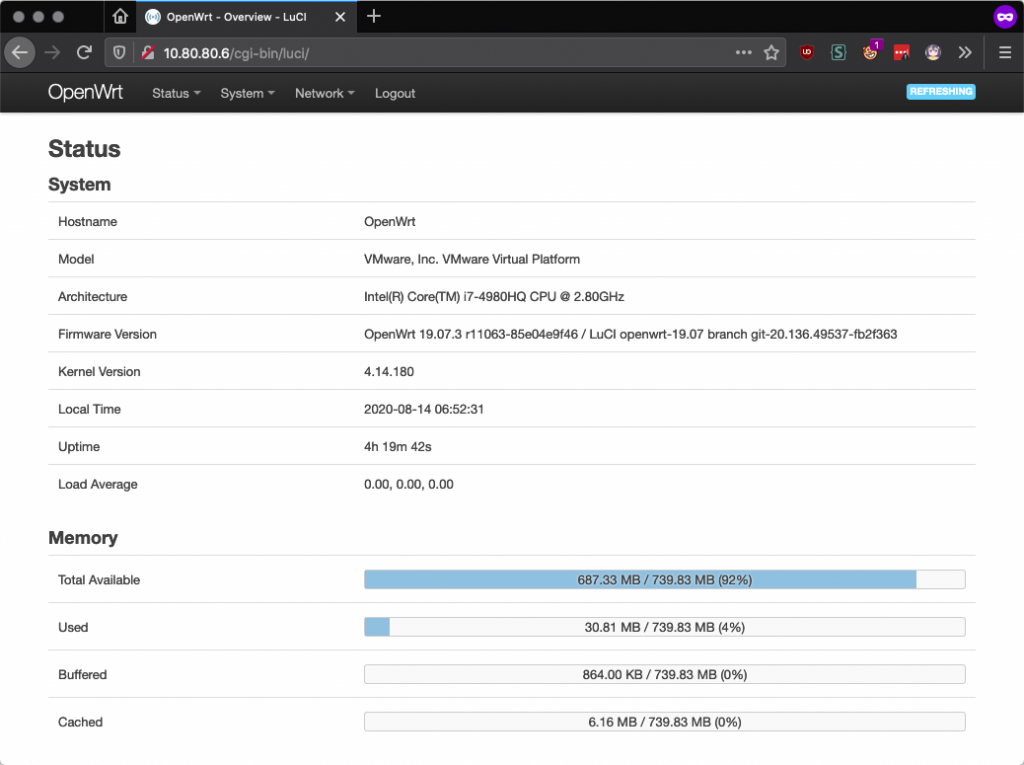This screenshot has height=765, width=1024.
Task: Click the firmware version value text
Action: (x=630, y=334)
